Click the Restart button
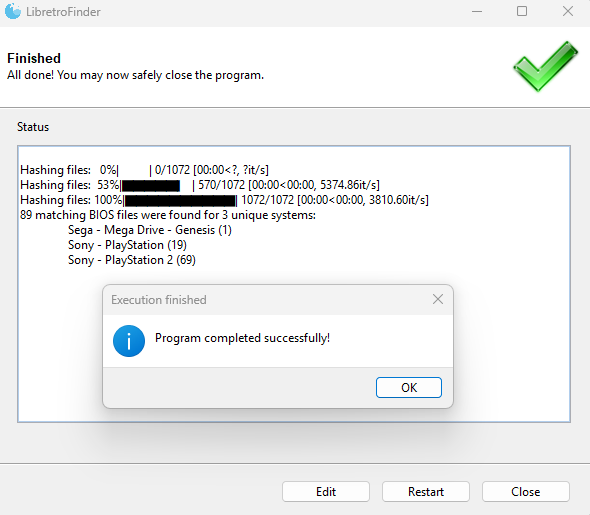Image resolution: width=590 pixels, height=515 pixels. point(426,492)
